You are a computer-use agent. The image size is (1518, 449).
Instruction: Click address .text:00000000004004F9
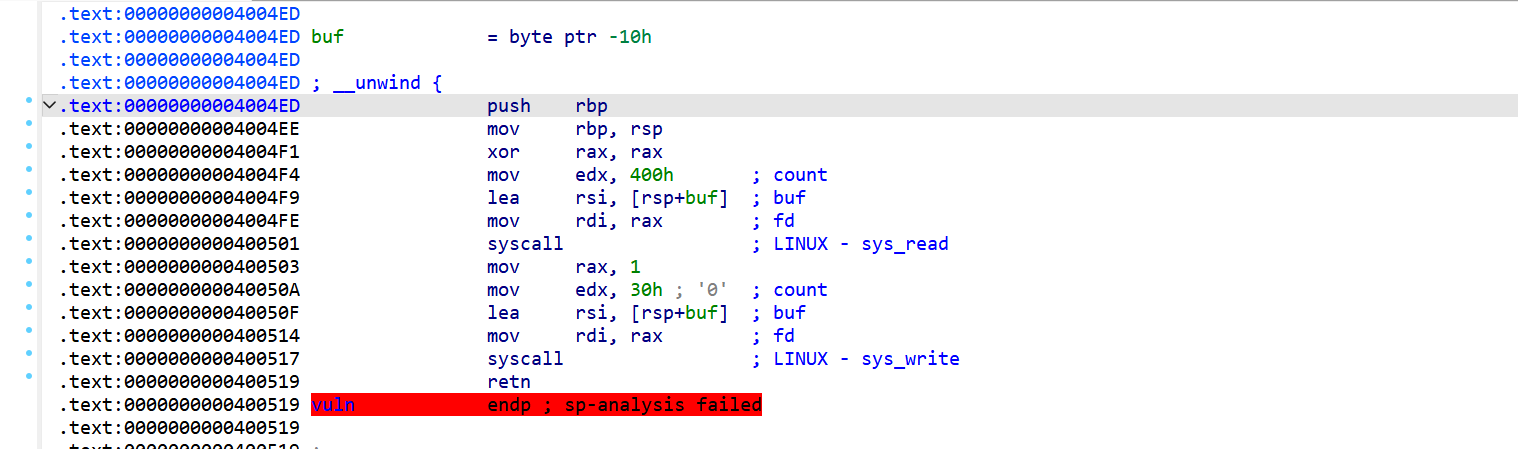(179, 198)
